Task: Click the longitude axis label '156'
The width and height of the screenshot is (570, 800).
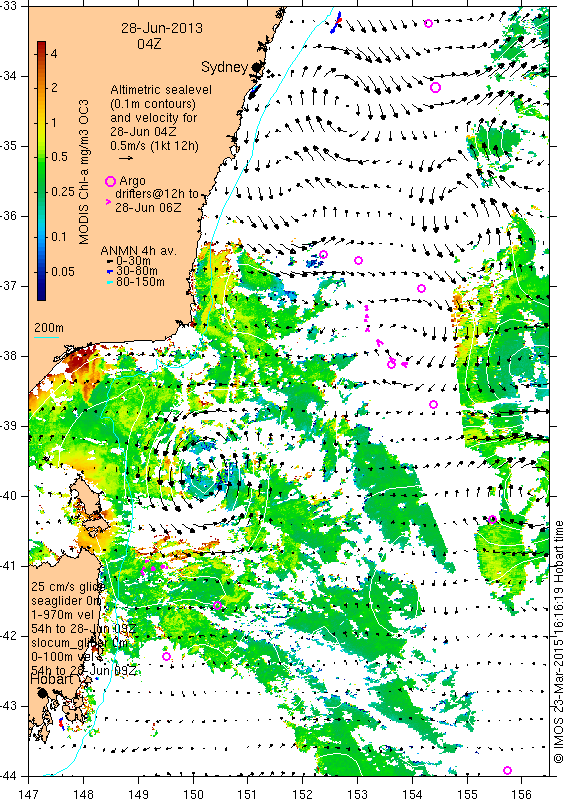Action: pos(522,794)
